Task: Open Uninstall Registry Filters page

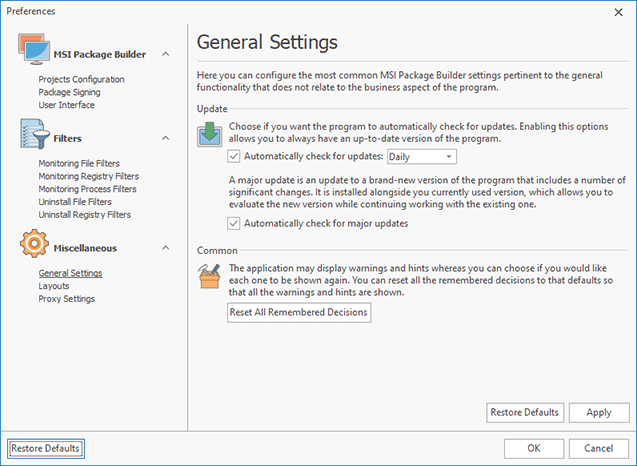Action: pos(84,215)
